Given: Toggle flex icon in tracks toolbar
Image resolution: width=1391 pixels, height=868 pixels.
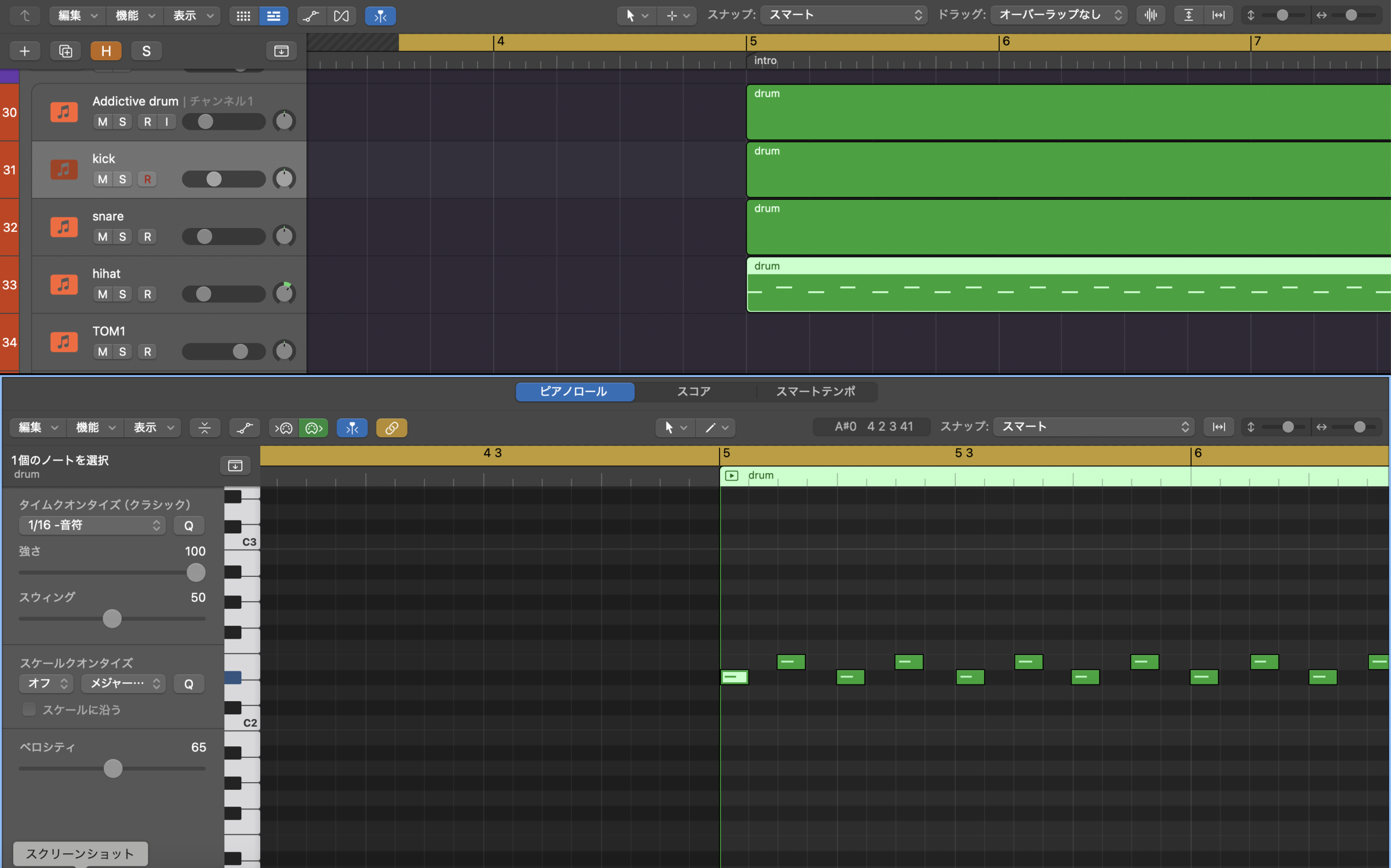Looking at the screenshot, I should pos(342,16).
